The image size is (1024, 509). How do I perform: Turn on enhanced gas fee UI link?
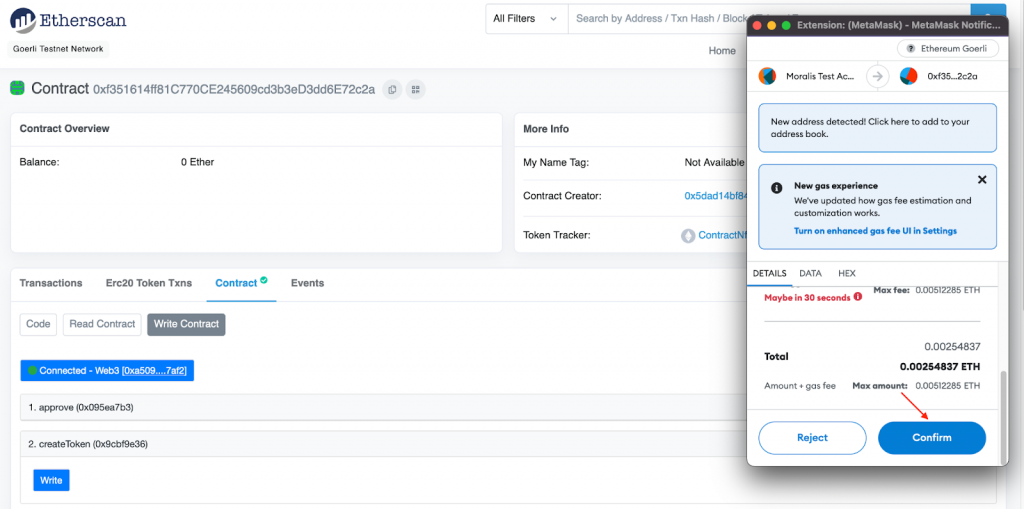pos(875,231)
